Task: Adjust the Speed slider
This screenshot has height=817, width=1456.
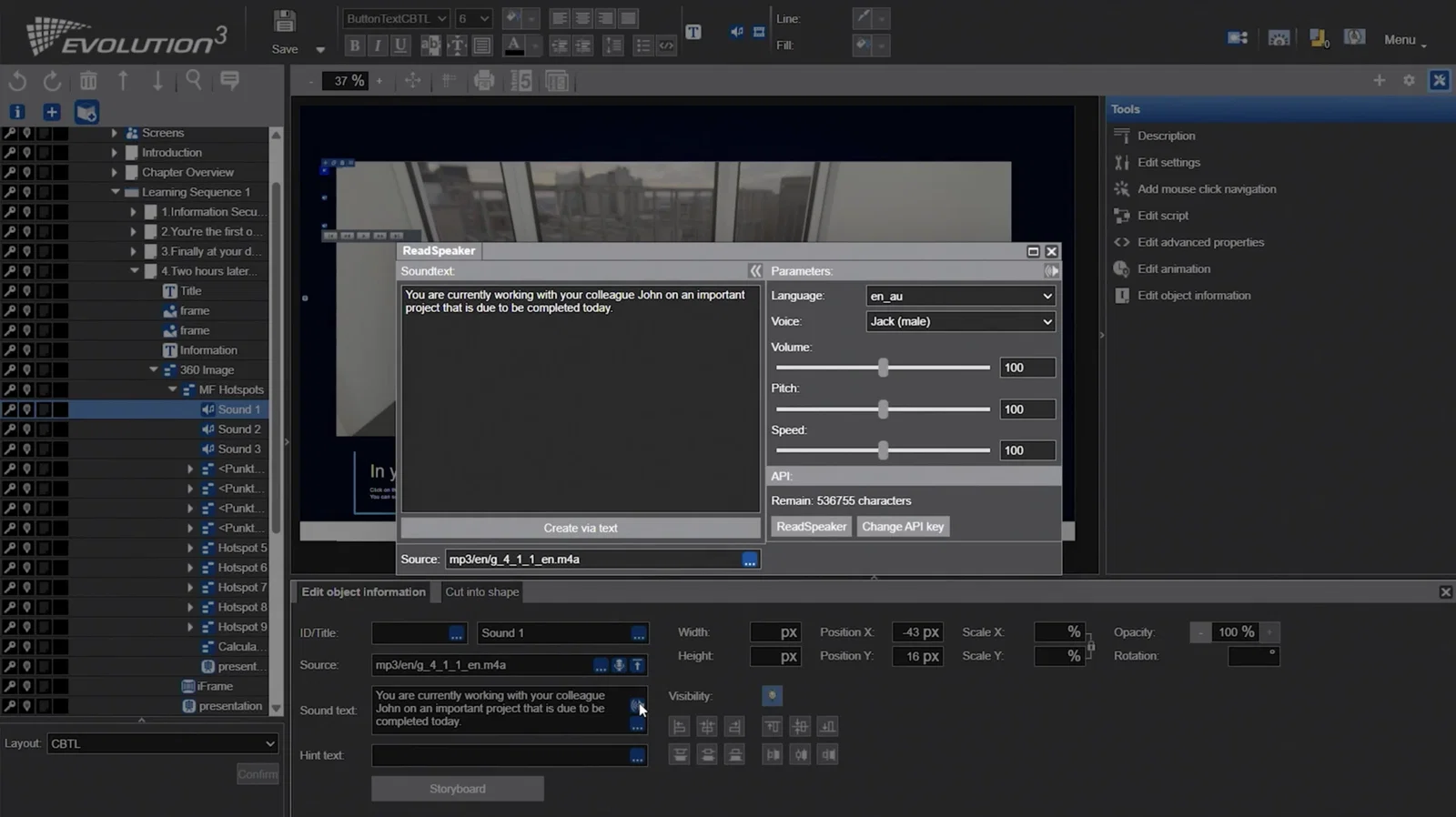Action: (x=883, y=450)
